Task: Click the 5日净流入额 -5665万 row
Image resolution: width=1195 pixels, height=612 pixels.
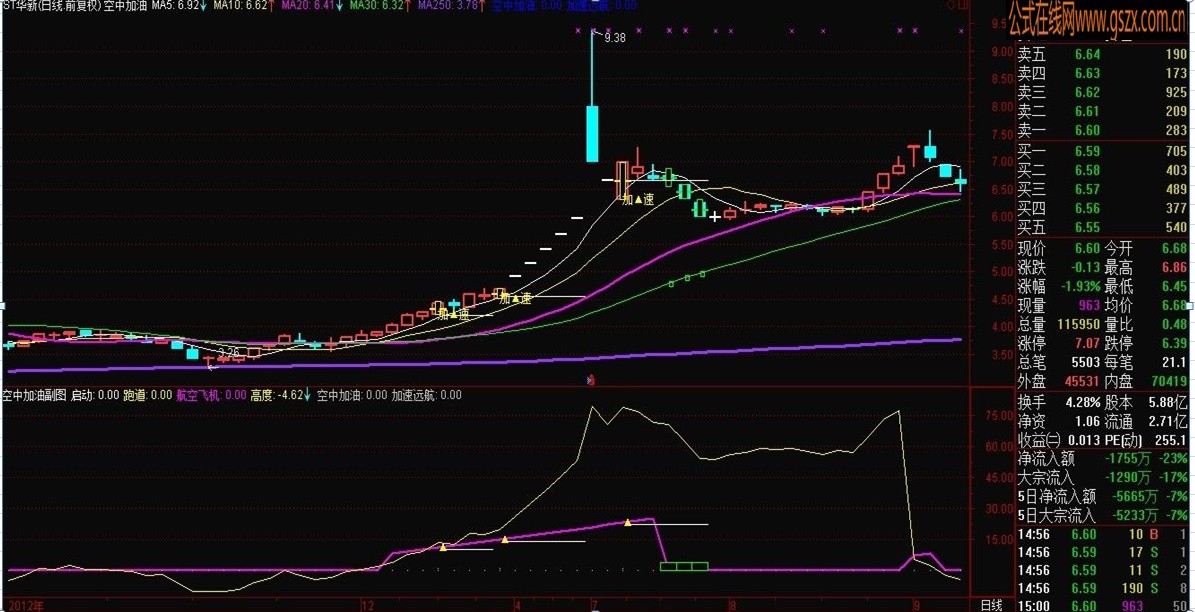Action: pos(1104,497)
